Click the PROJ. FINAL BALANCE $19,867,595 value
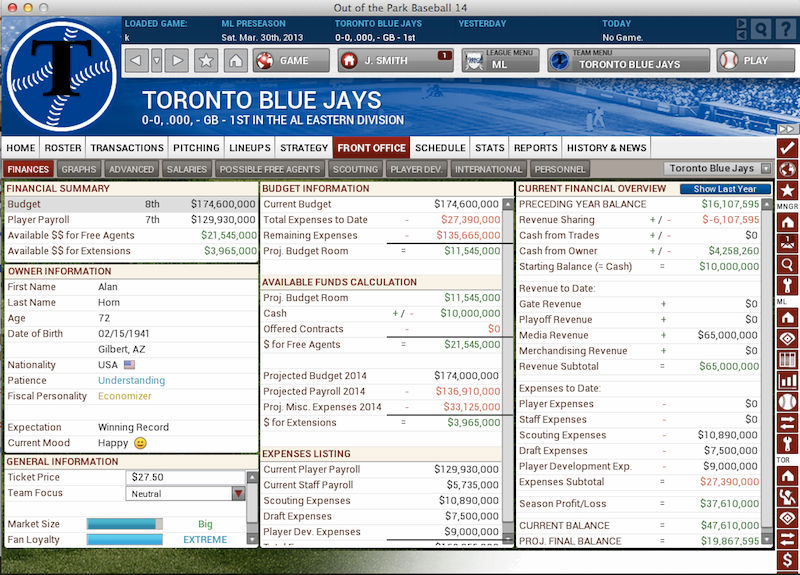800x575 pixels. click(x=730, y=541)
